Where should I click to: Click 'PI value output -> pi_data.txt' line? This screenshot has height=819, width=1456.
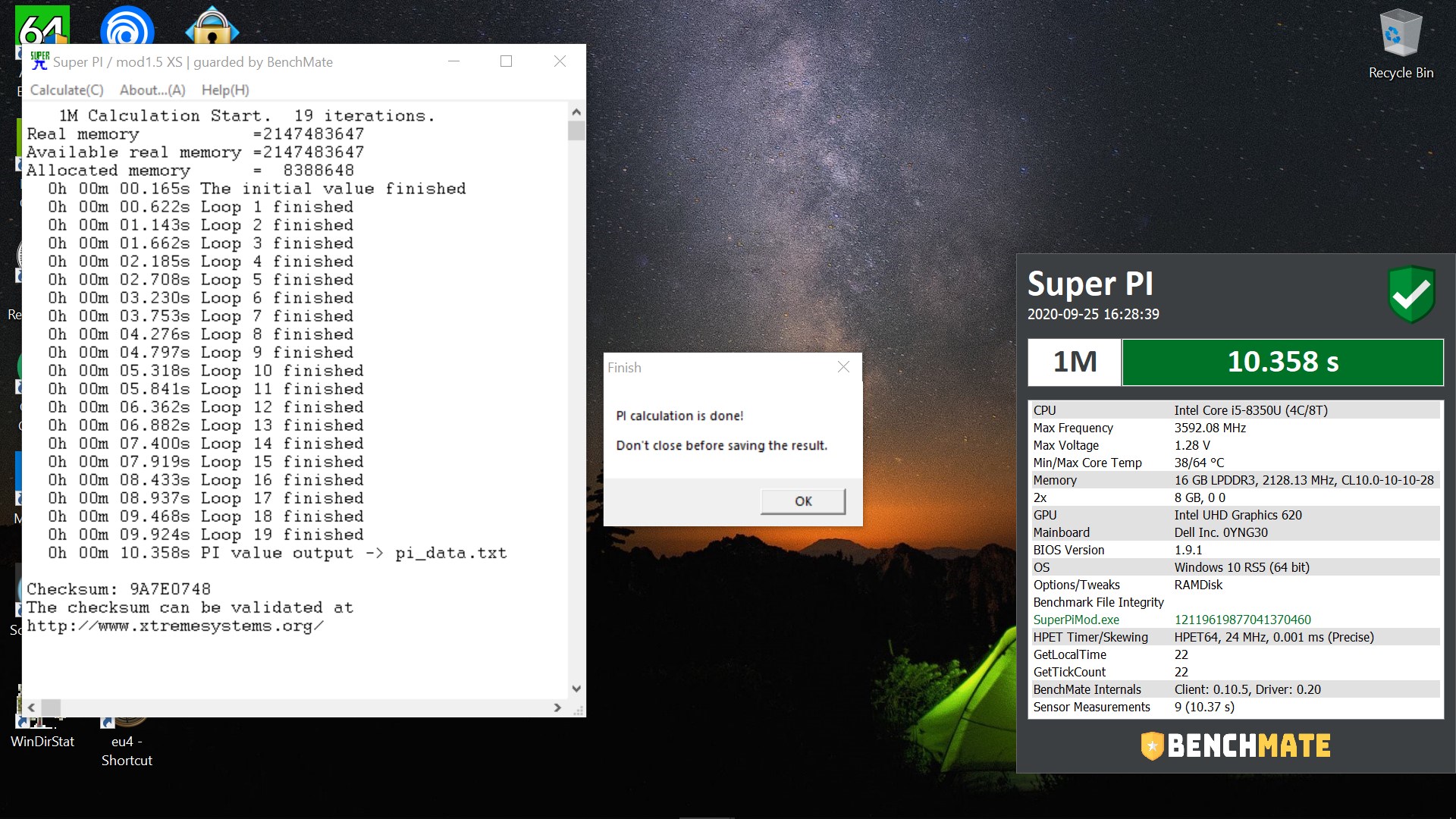pyautogui.click(x=277, y=553)
